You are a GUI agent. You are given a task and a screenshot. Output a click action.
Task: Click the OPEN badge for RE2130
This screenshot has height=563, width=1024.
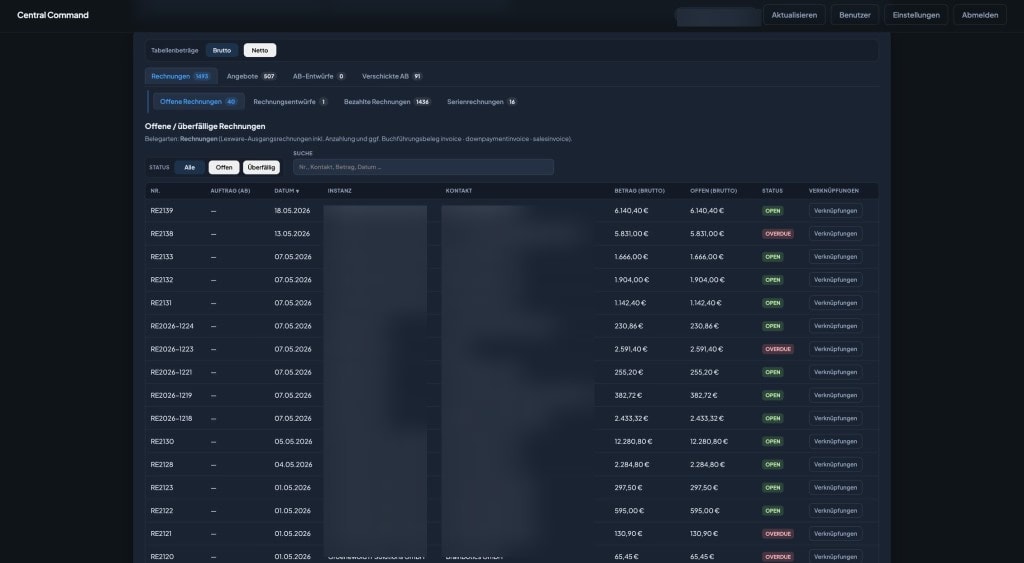[x=773, y=442]
